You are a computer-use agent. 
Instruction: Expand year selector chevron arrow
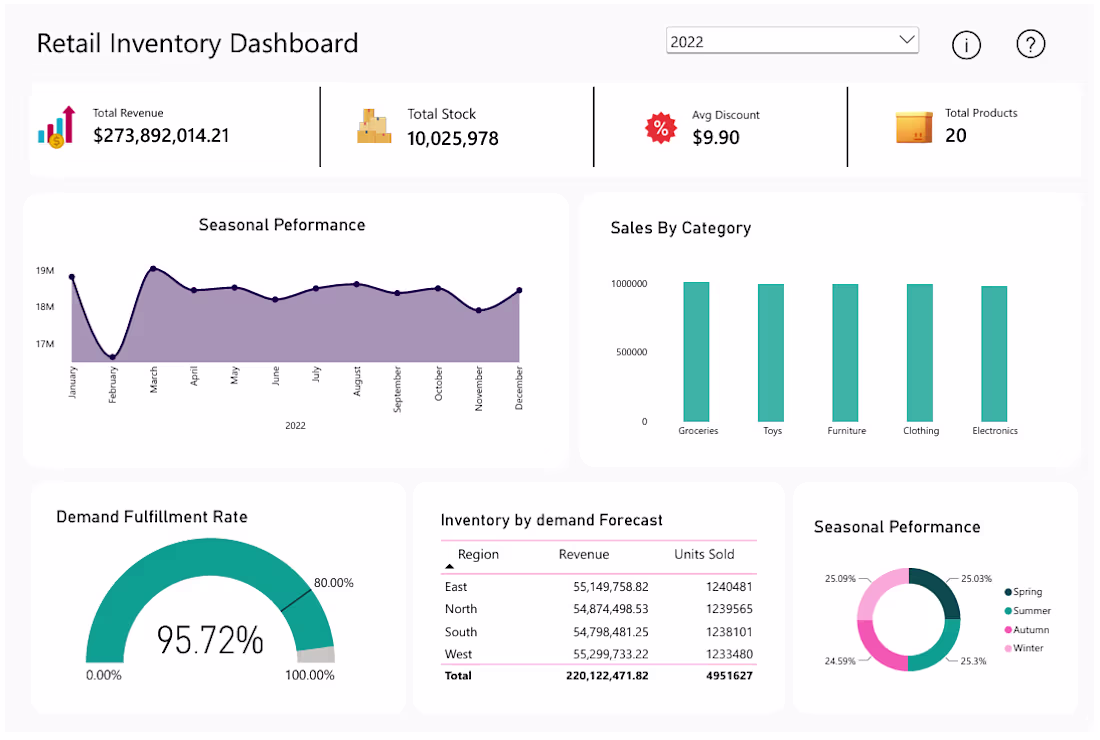click(907, 39)
